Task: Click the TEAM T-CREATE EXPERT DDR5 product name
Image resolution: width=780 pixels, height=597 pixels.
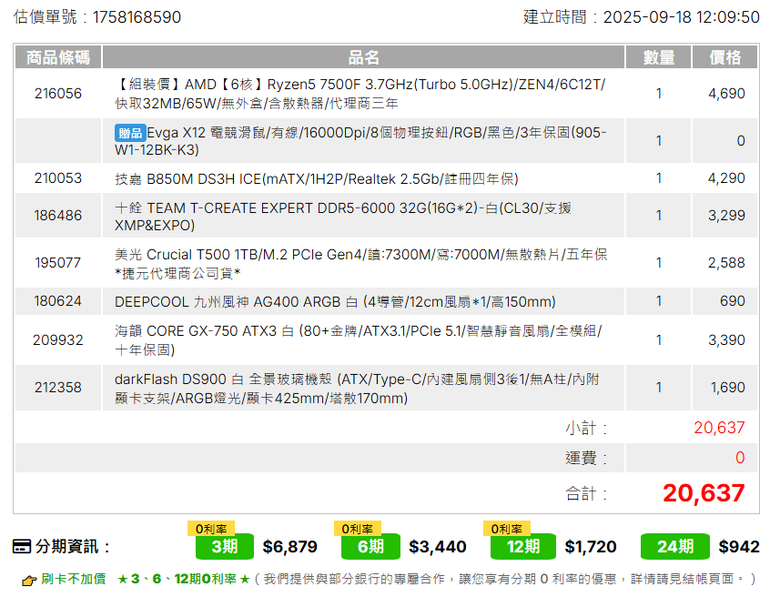Action: 343,216
